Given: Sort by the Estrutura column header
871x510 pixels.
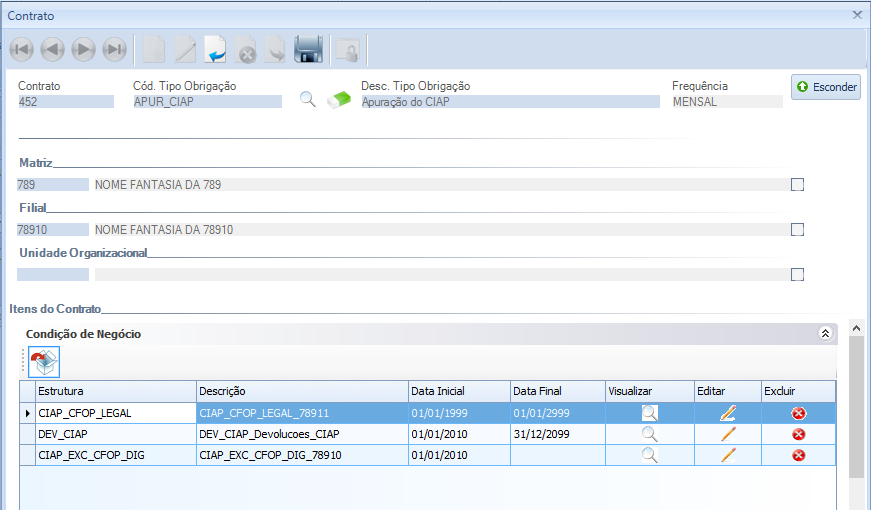Looking at the screenshot, I should (x=115, y=391).
